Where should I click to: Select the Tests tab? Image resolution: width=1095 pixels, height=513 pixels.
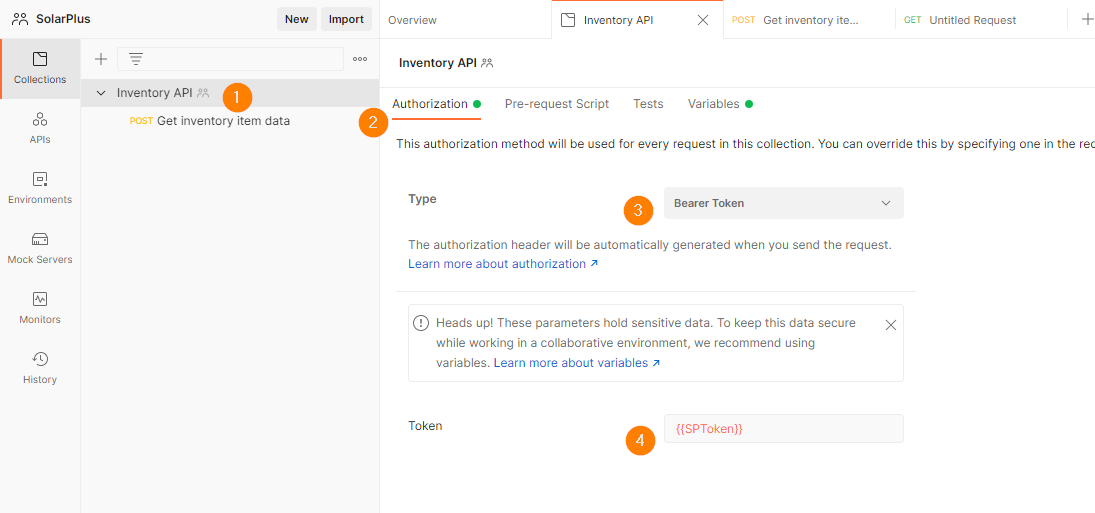pos(648,104)
